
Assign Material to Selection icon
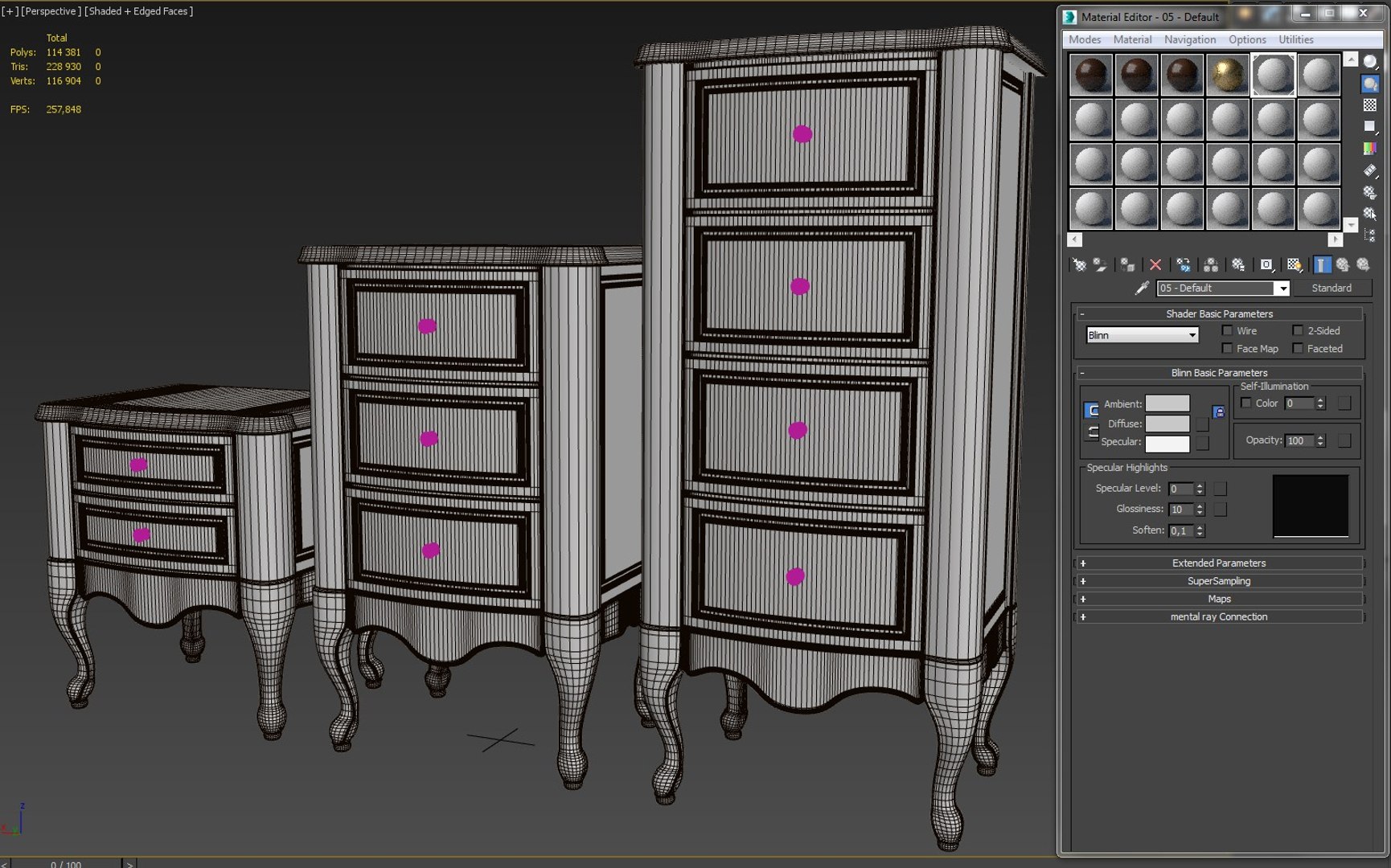1127,264
